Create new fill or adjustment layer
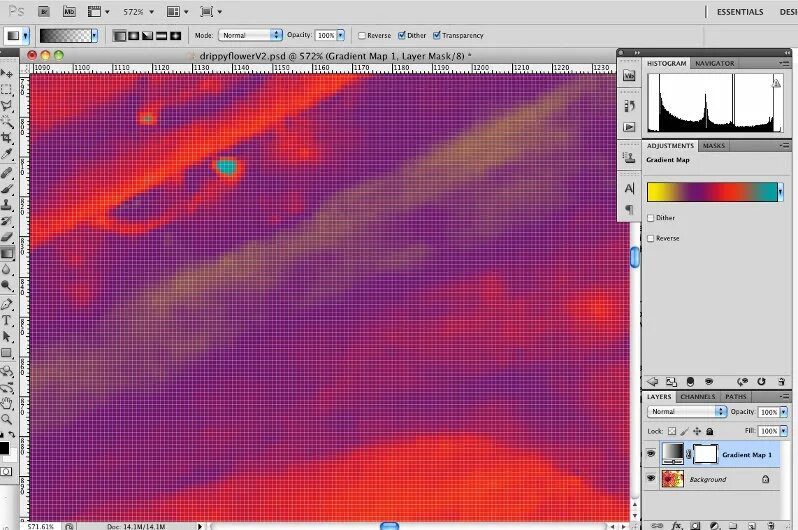798x530 pixels. point(715,525)
